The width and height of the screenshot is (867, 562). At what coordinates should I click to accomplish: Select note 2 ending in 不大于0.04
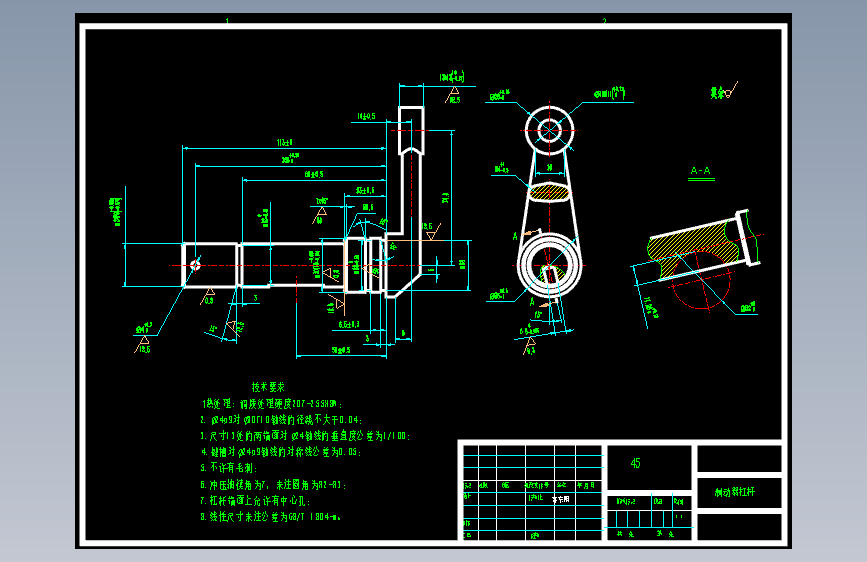(281, 420)
